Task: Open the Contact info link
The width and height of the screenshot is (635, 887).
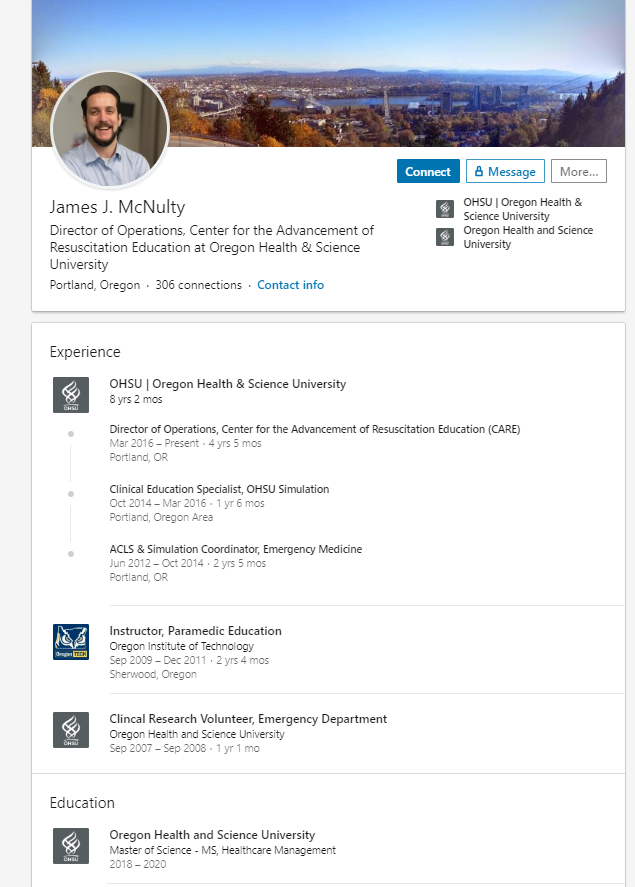Action: point(290,285)
